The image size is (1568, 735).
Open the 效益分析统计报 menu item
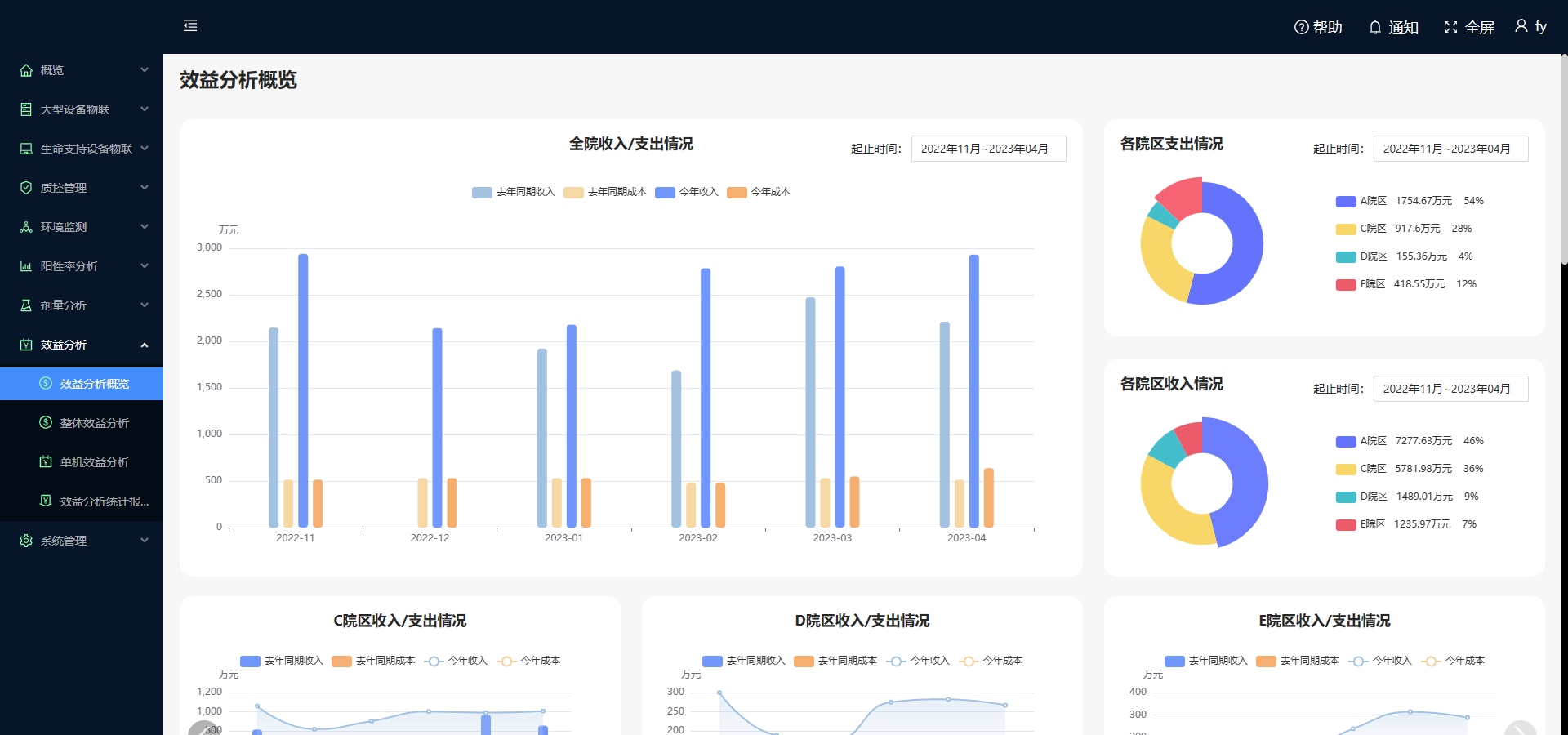[x=82, y=501]
